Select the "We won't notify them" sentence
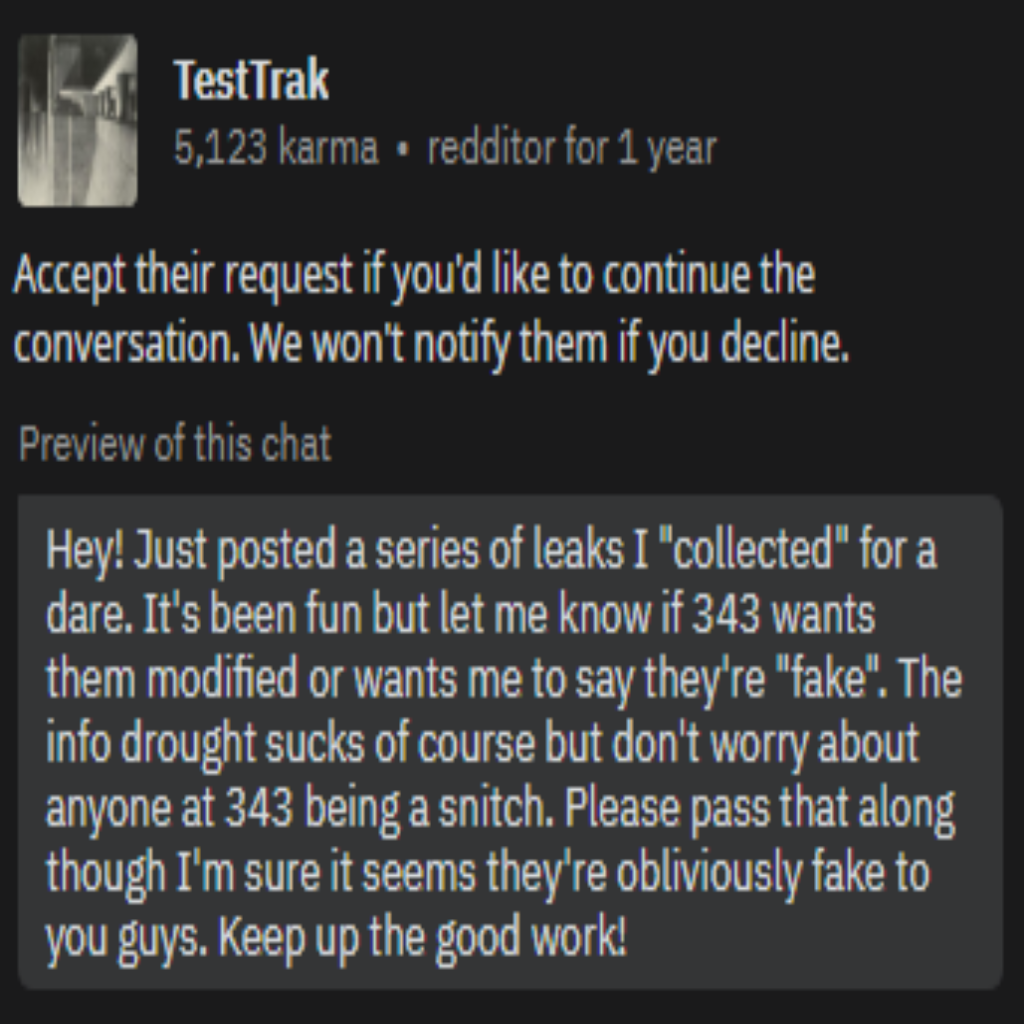 pyautogui.click(x=548, y=345)
